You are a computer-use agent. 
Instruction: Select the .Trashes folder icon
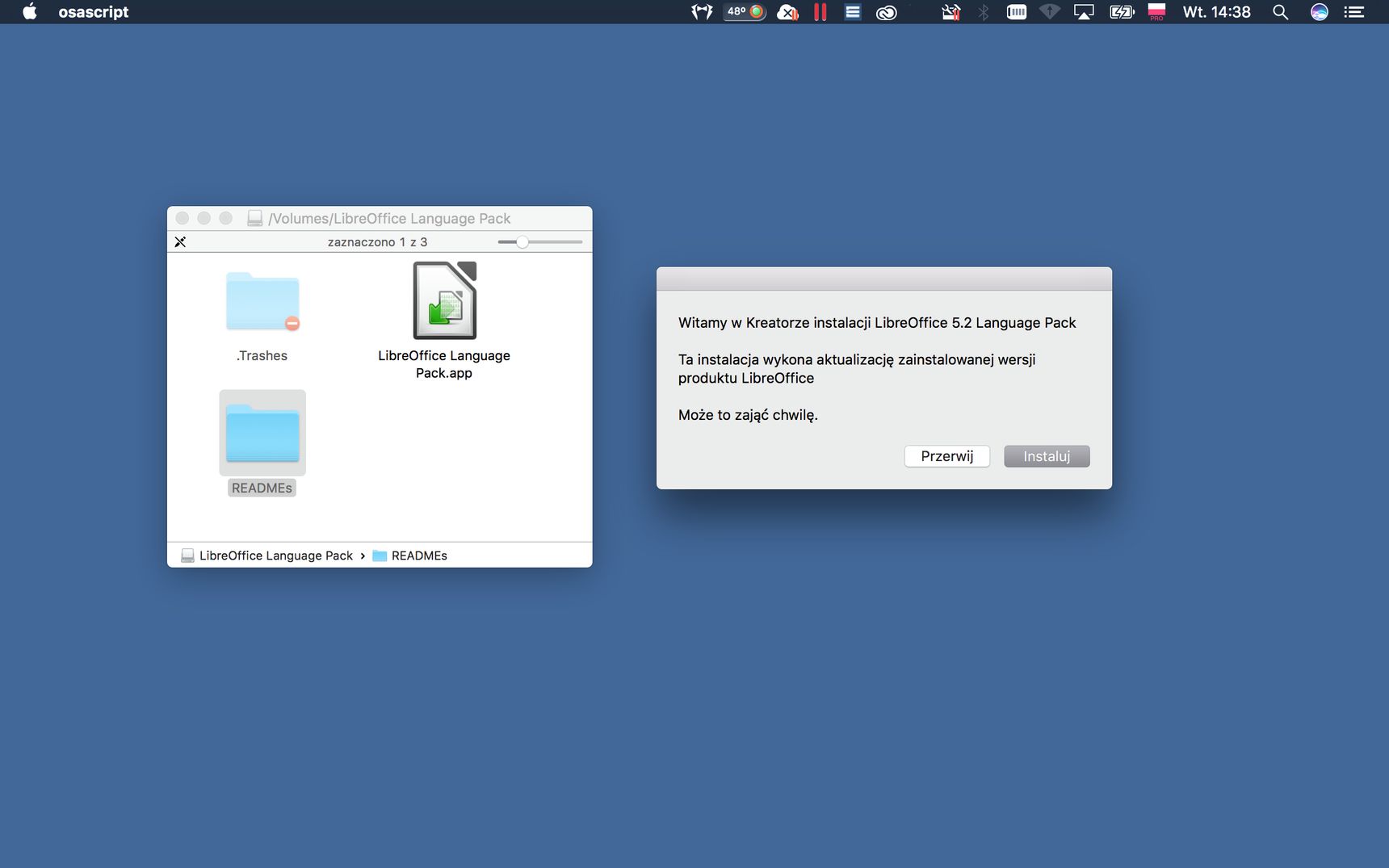pyautogui.click(x=262, y=301)
